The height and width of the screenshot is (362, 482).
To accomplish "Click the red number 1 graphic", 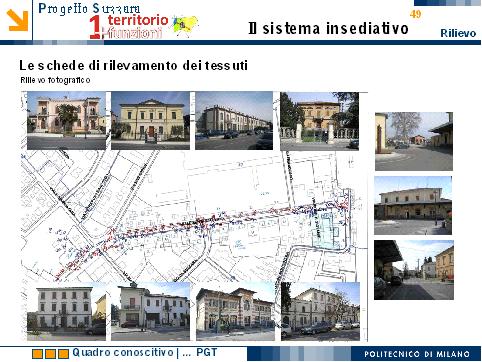I will (x=95, y=27).
